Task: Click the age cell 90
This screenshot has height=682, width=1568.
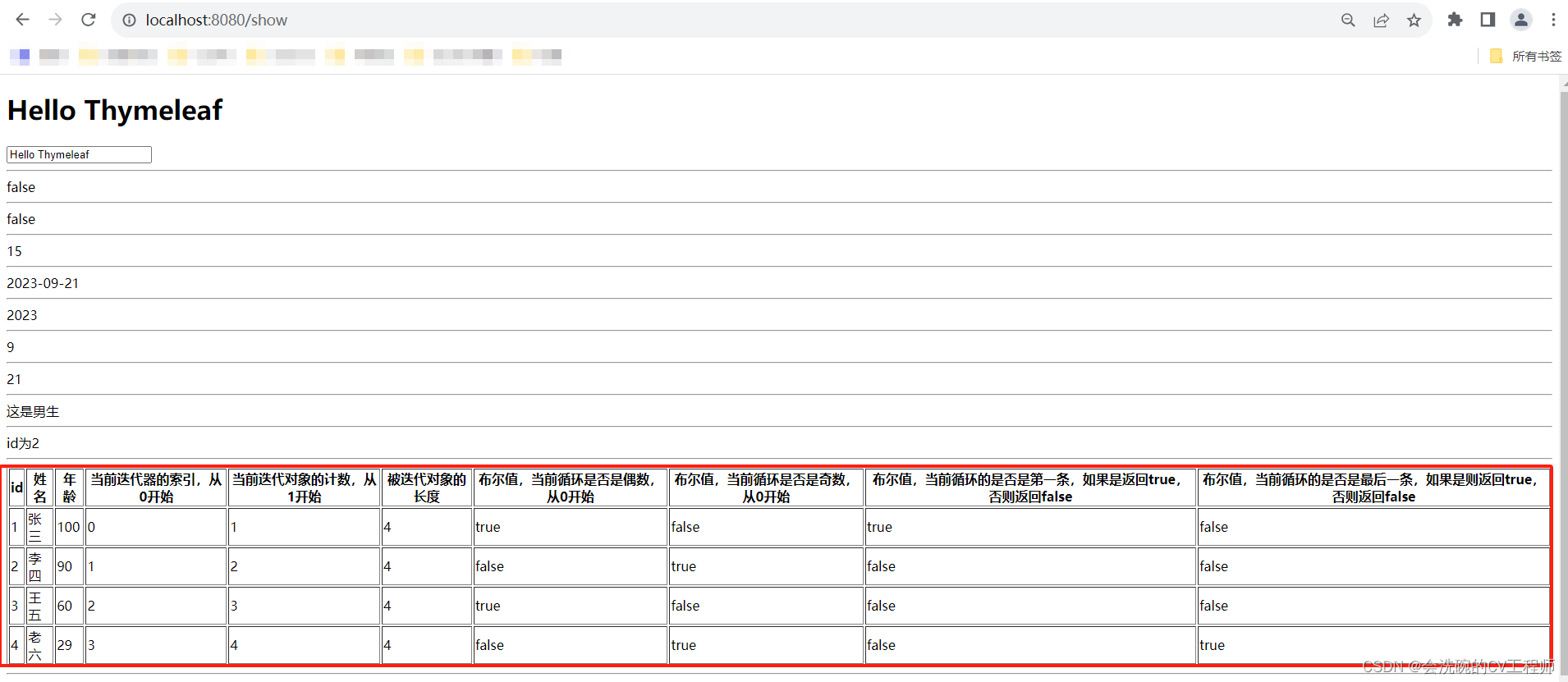Action: pos(69,566)
